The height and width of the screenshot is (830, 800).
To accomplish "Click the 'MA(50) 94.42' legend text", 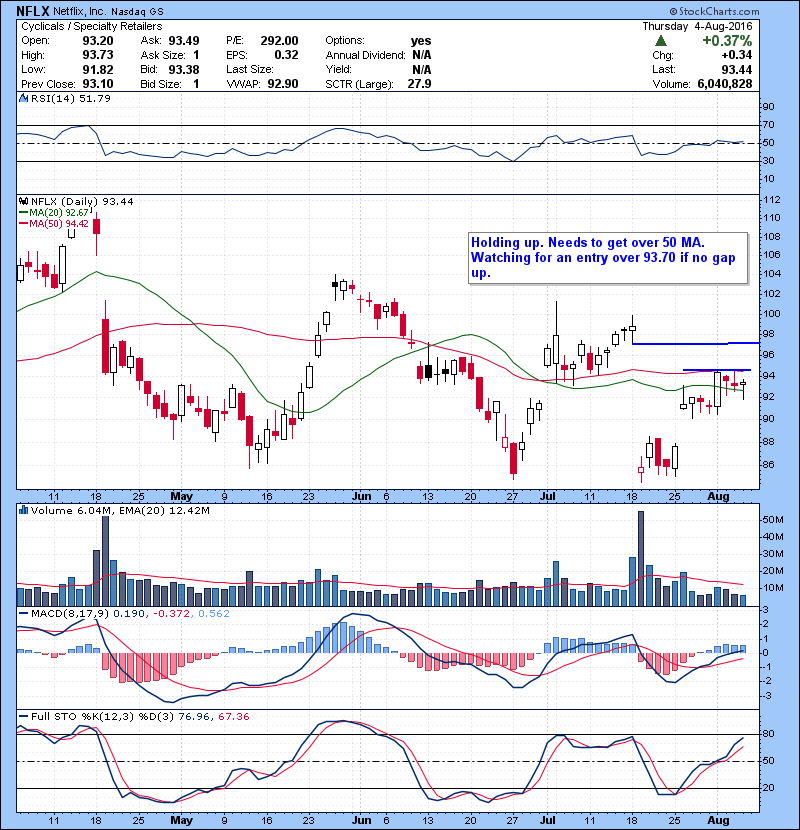I will pyautogui.click(x=59, y=224).
